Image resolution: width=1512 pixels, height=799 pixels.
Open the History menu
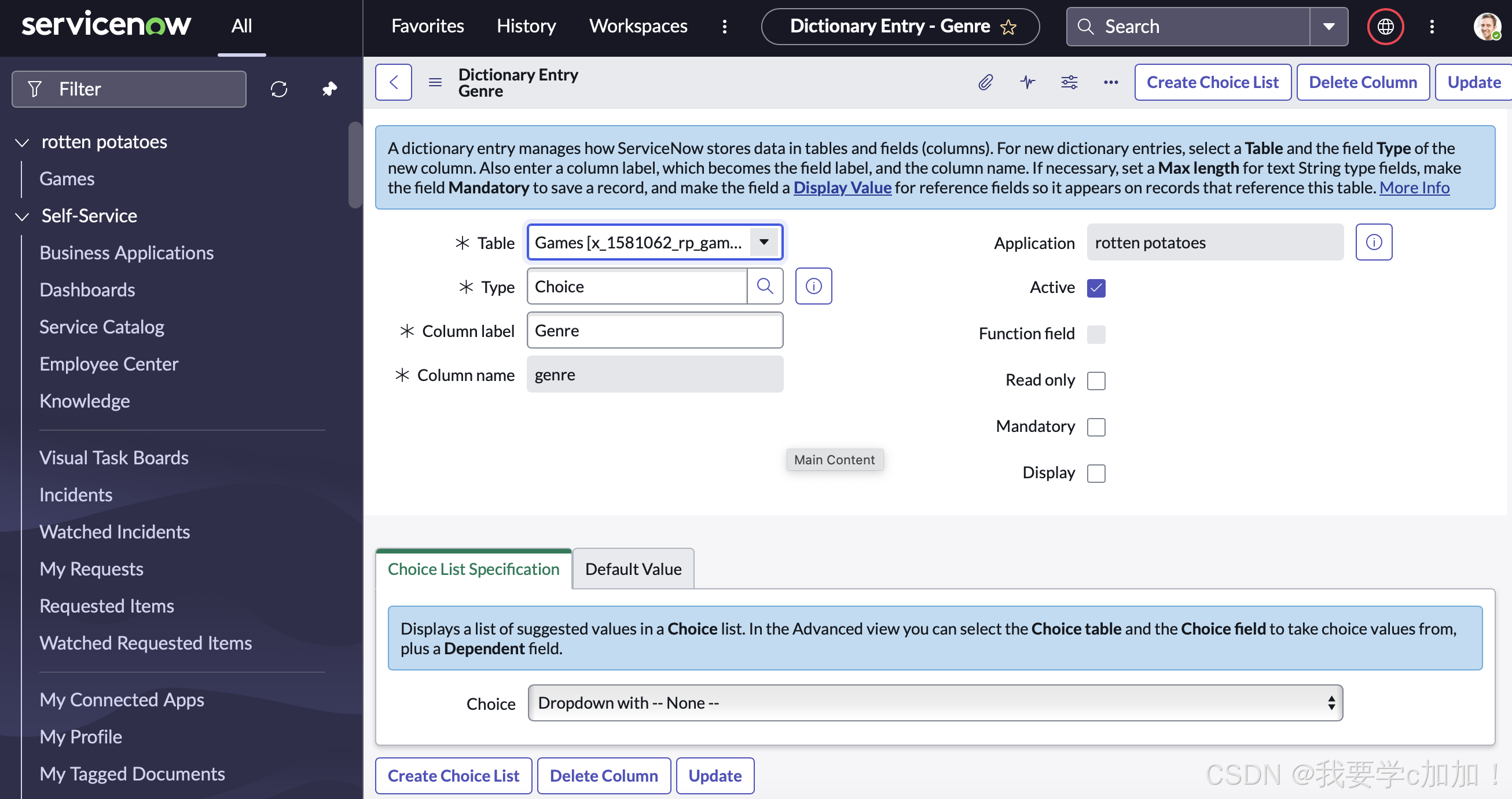tap(526, 26)
